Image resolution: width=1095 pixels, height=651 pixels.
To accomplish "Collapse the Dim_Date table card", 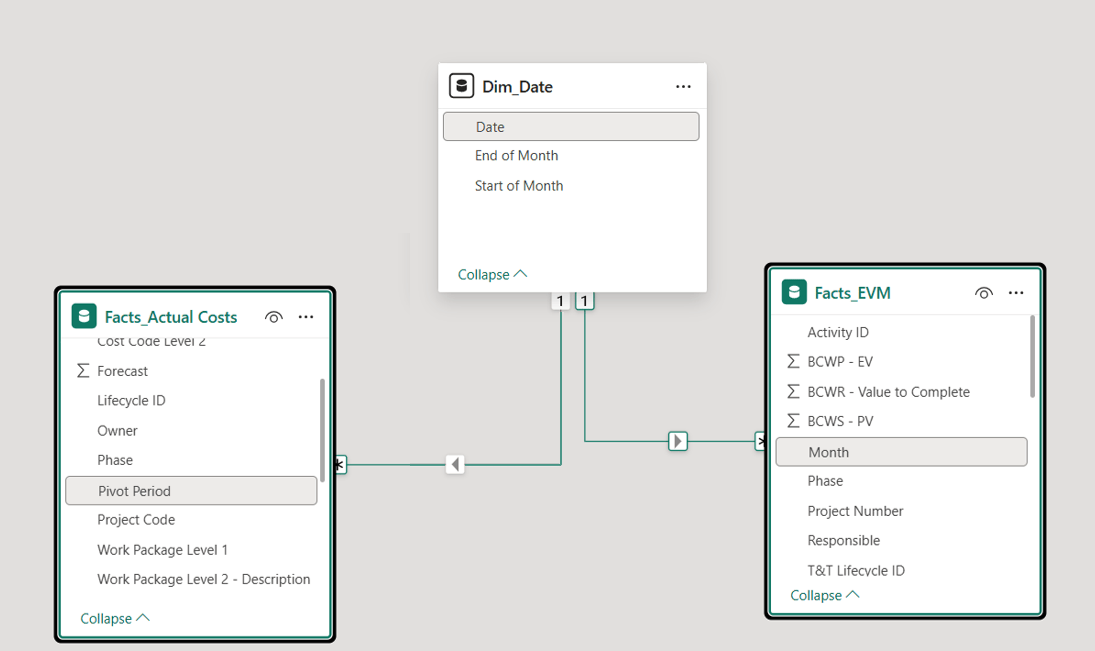I will pyautogui.click(x=492, y=275).
